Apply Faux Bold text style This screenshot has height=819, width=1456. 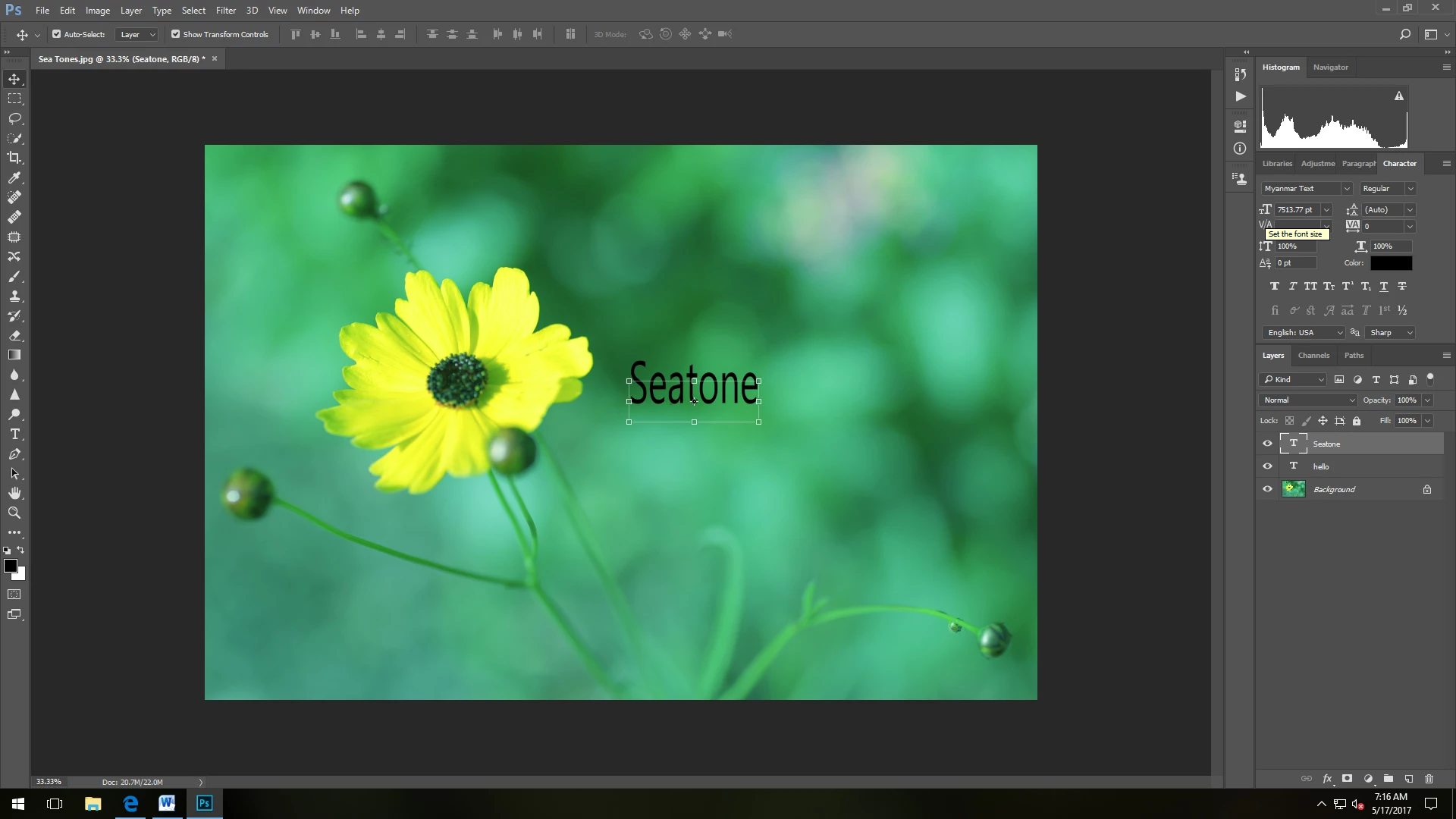[x=1274, y=287]
